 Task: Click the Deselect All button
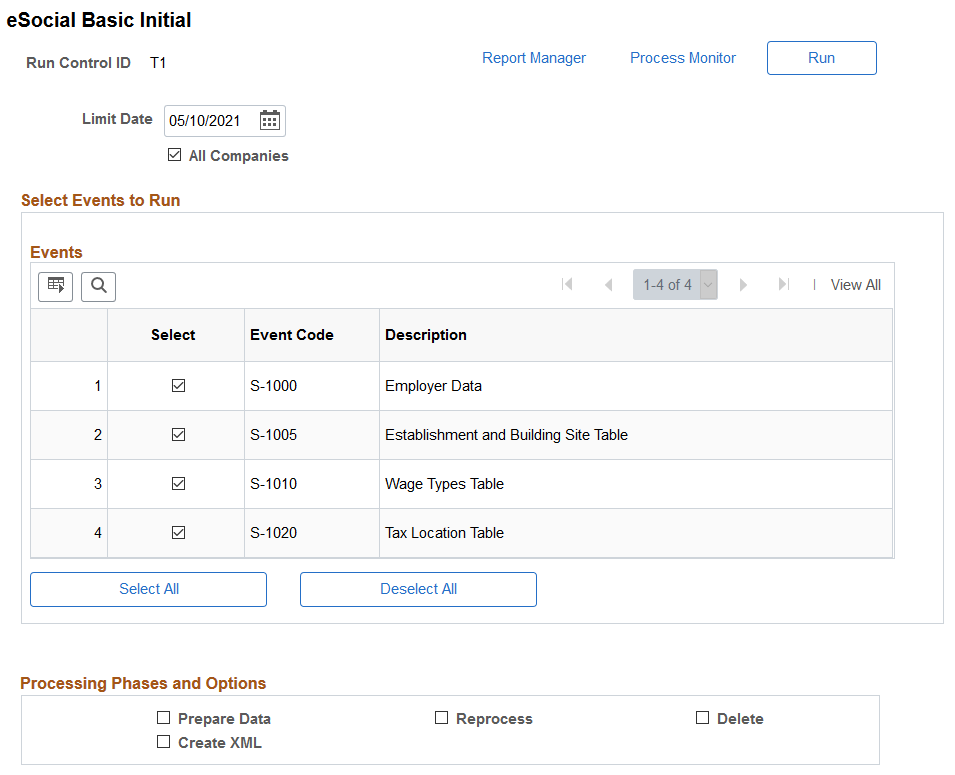418,589
